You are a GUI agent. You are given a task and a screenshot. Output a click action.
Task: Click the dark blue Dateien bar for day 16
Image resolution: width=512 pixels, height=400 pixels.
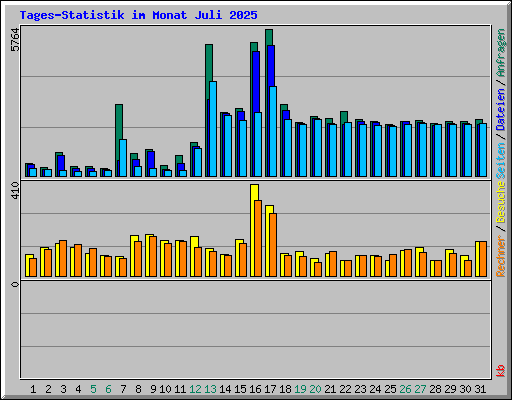point(256,82)
